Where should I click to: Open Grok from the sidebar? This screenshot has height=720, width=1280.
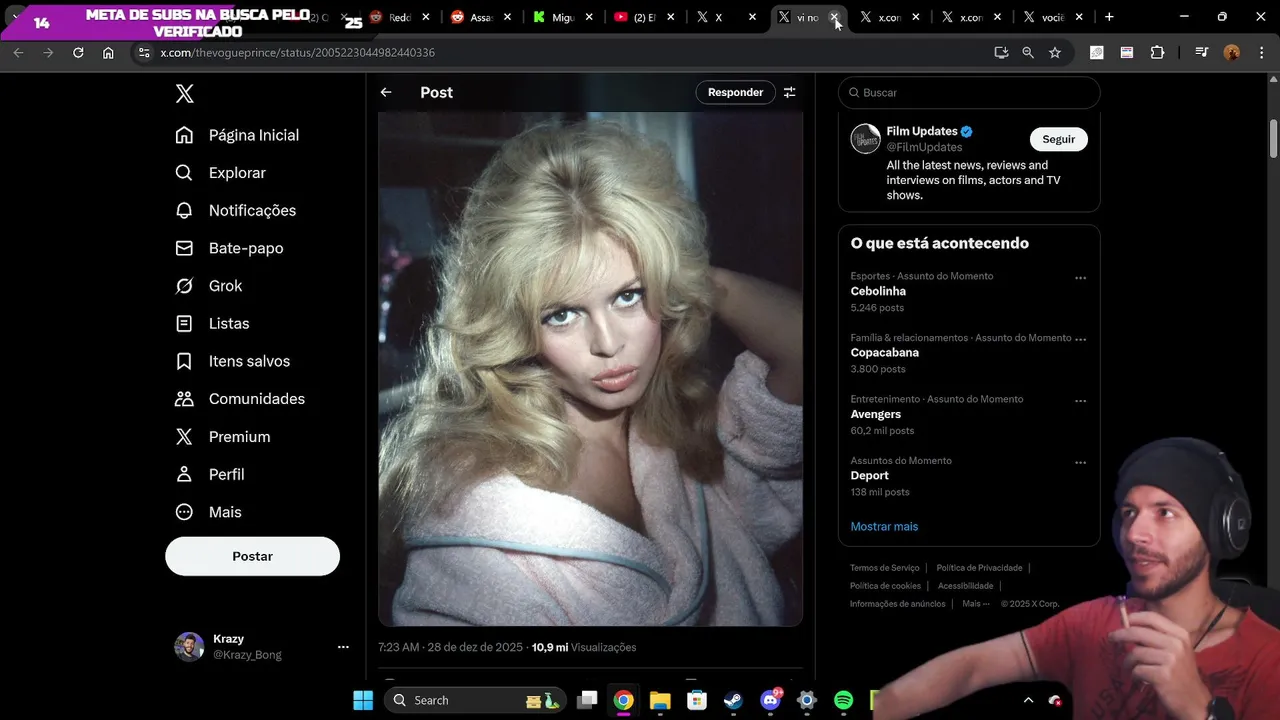tap(209, 286)
